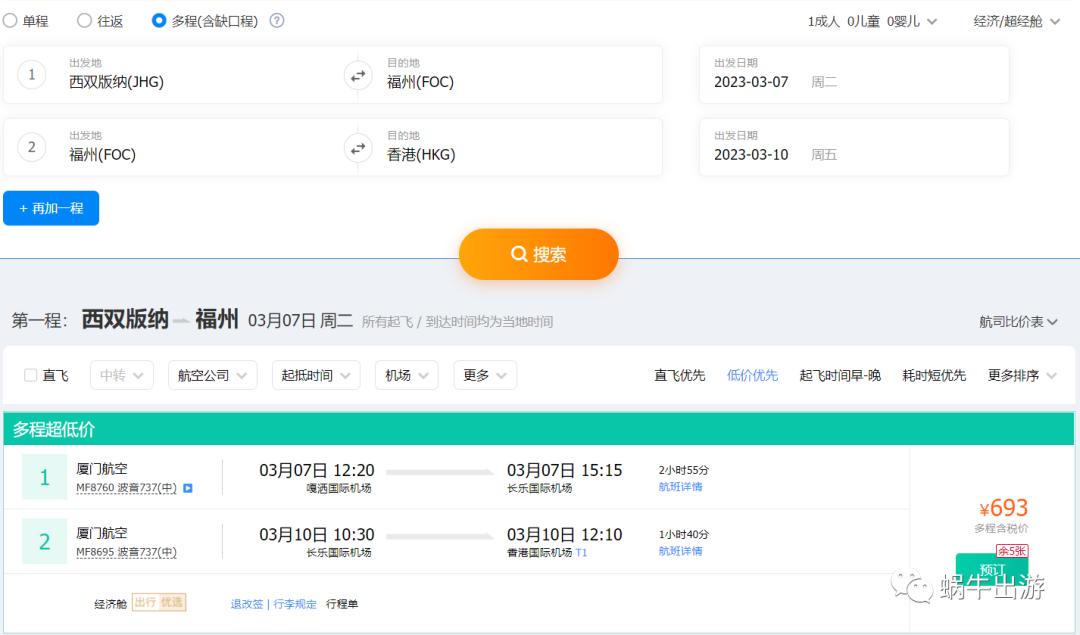
Task: Click the swap icon between 西双版纳 and 福州
Action: coord(358,74)
